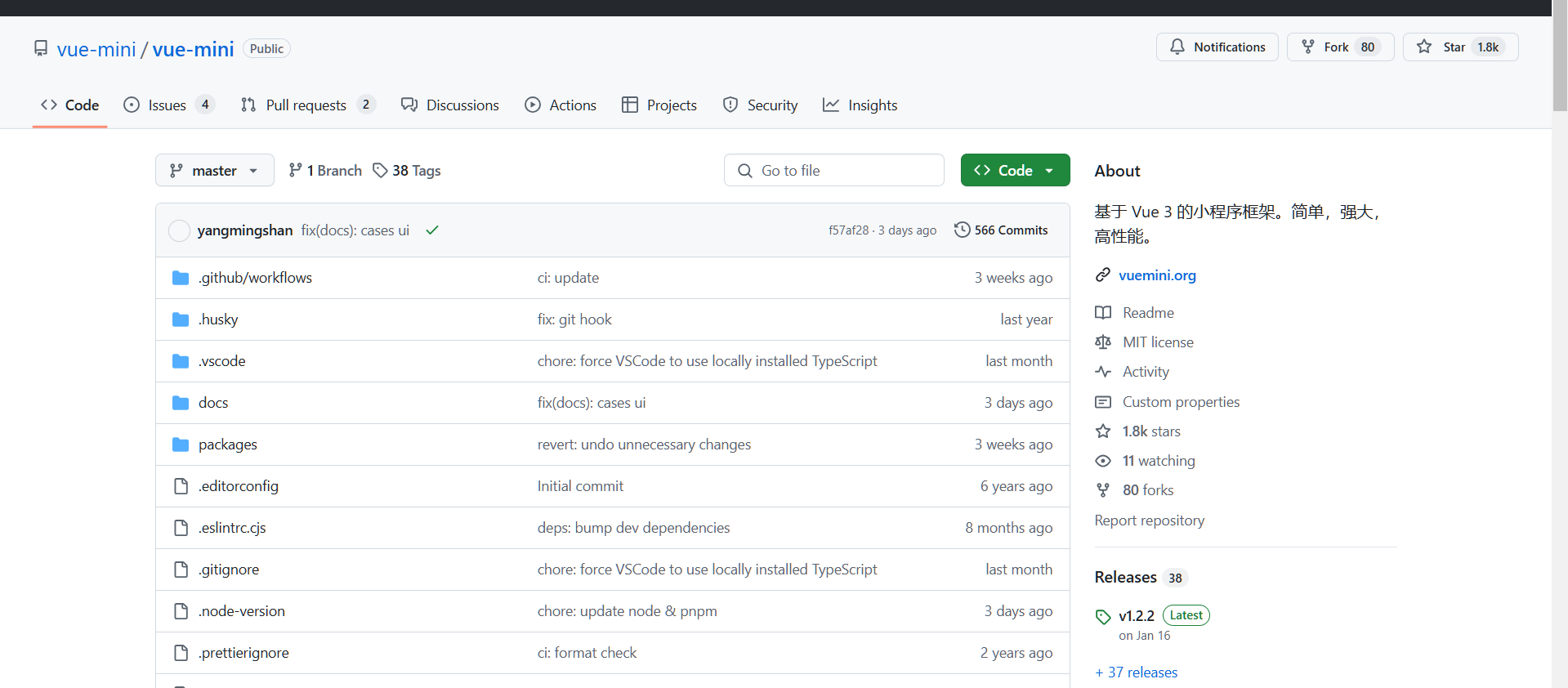This screenshot has height=688, width=1568.
Task: Click Report repository
Action: (1150, 520)
